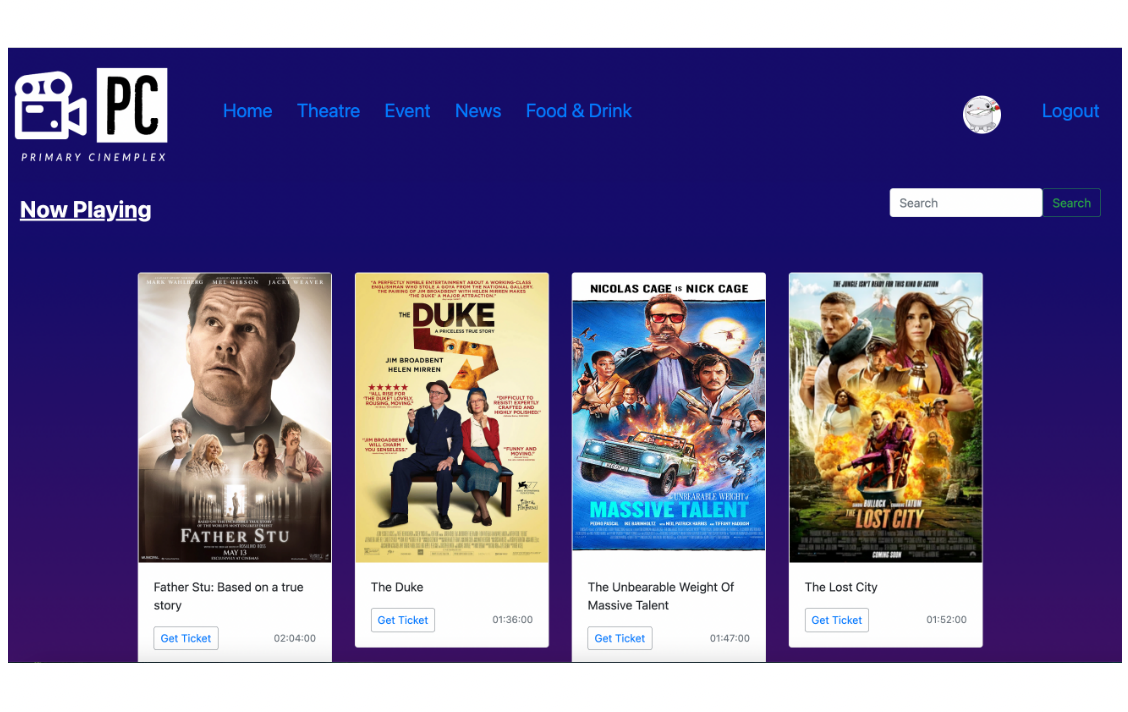The width and height of the screenshot is (1128, 712).
Task: Open the News section
Action: 478,111
